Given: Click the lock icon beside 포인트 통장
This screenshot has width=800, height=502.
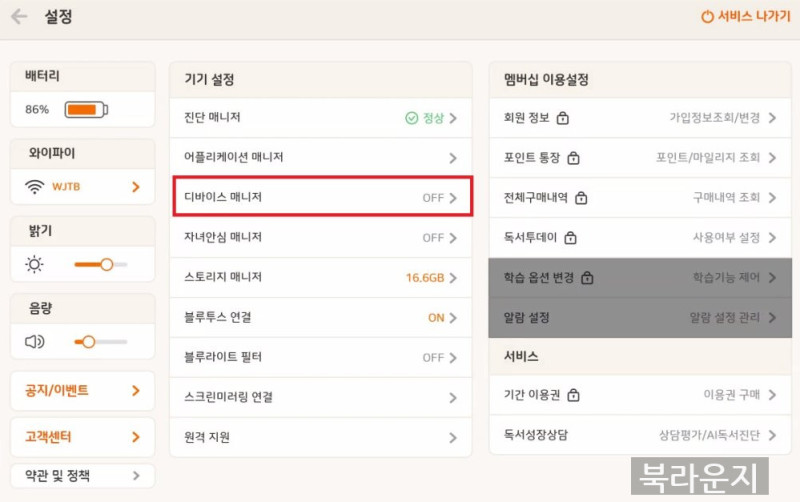Looking at the screenshot, I should 573,158.
